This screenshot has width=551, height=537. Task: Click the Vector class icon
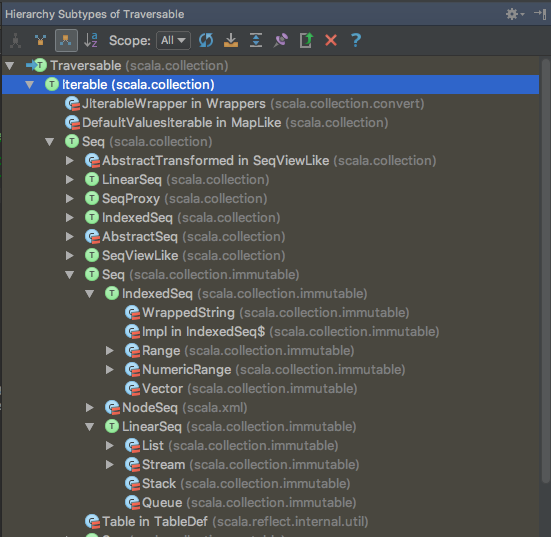tap(132, 389)
